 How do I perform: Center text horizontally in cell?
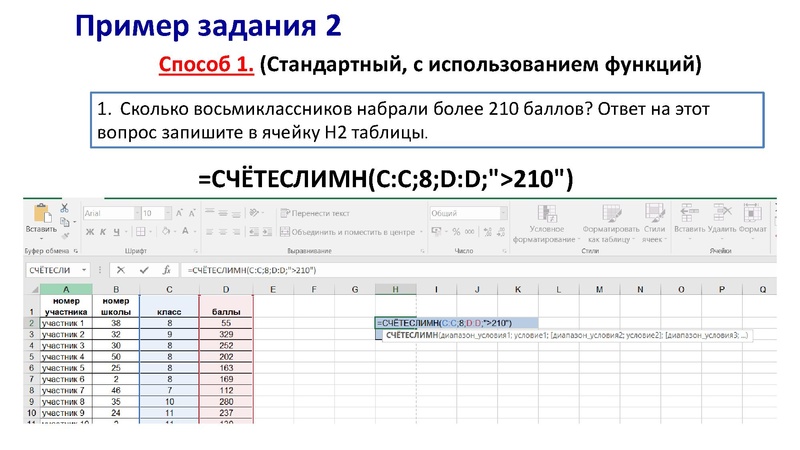coord(223,232)
